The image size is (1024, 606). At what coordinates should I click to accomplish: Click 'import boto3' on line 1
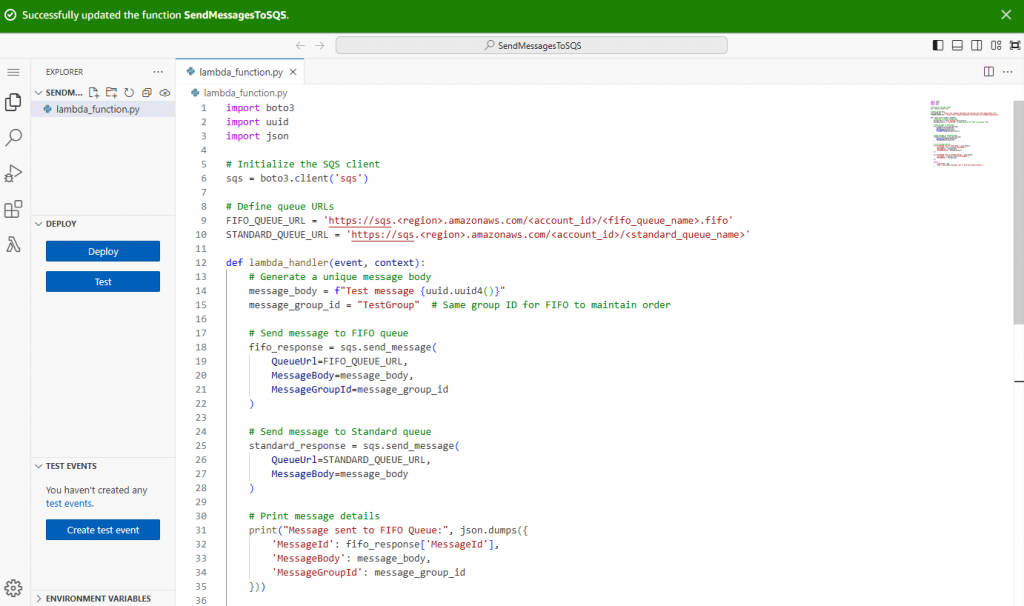pos(260,108)
